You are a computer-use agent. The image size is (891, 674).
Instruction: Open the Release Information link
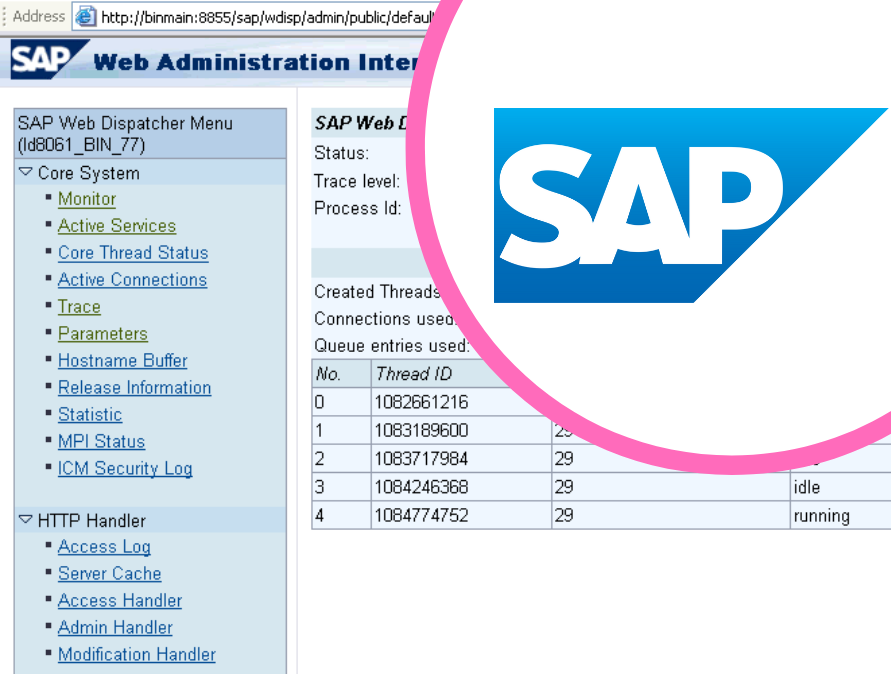coord(135,388)
